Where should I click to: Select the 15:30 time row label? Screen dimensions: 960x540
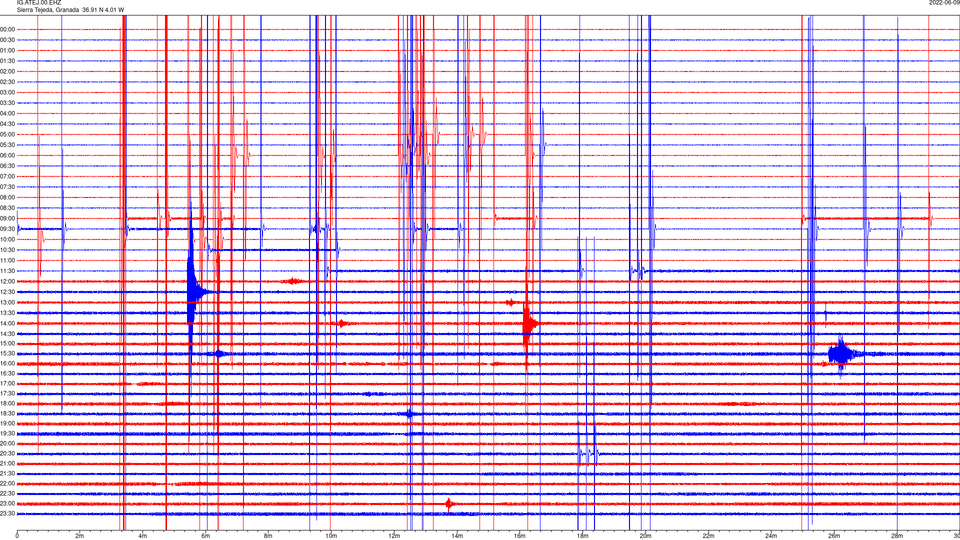click(x=8, y=354)
